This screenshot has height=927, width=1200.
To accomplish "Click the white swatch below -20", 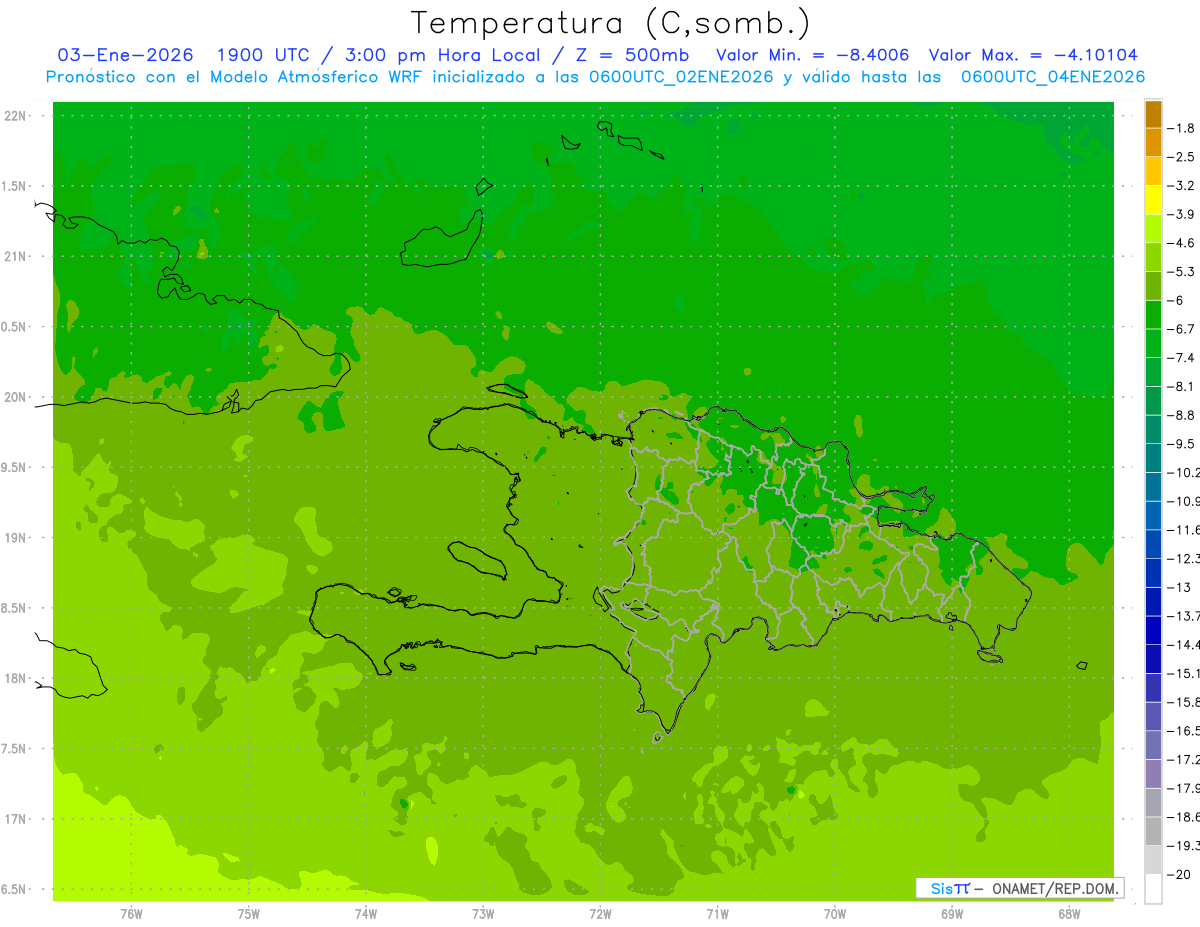I will (x=1153, y=889).
